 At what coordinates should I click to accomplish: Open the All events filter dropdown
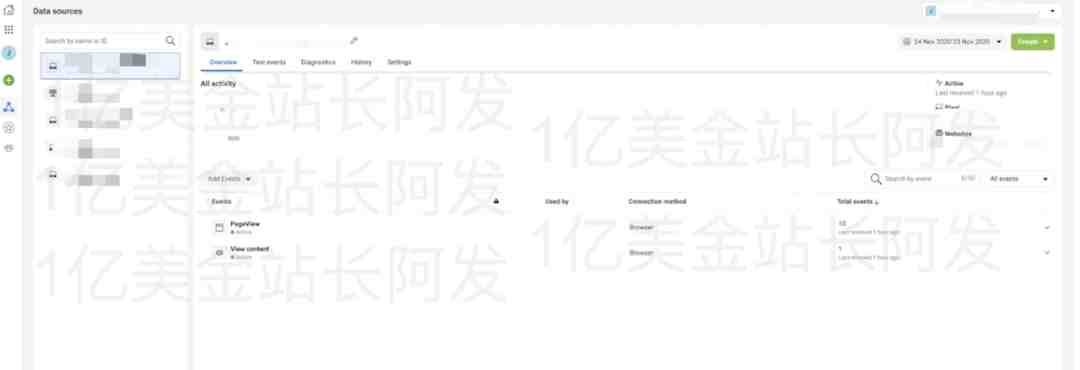click(x=1018, y=179)
